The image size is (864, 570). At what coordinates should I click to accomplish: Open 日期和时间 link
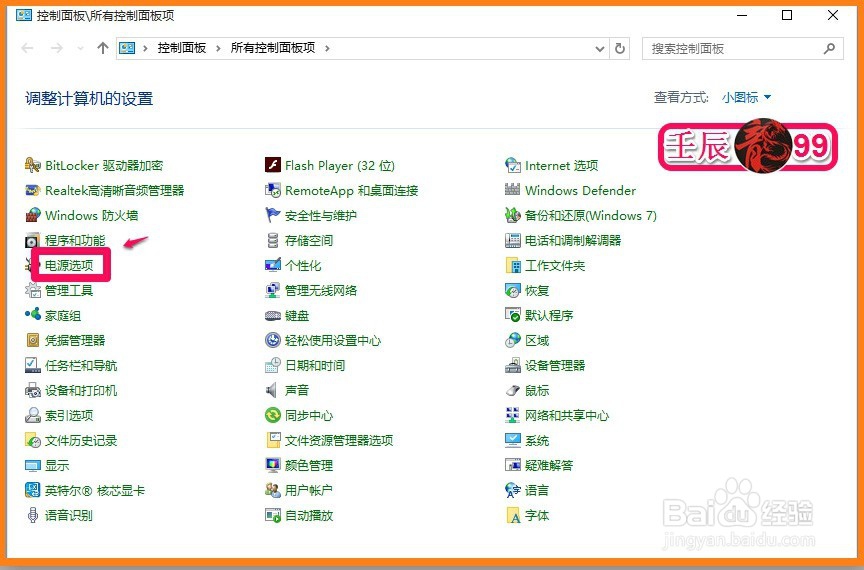pos(315,365)
